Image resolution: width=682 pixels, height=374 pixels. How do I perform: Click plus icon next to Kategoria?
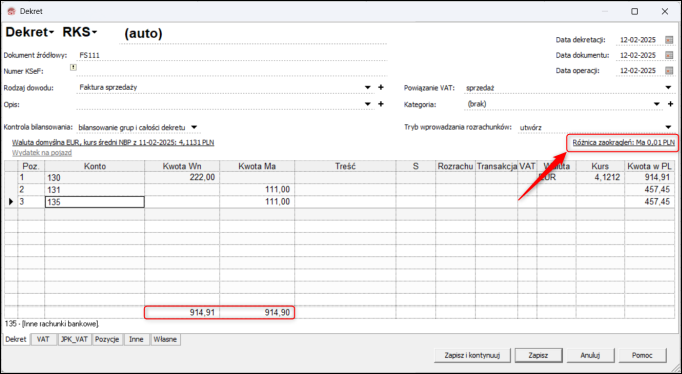tap(670, 104)
